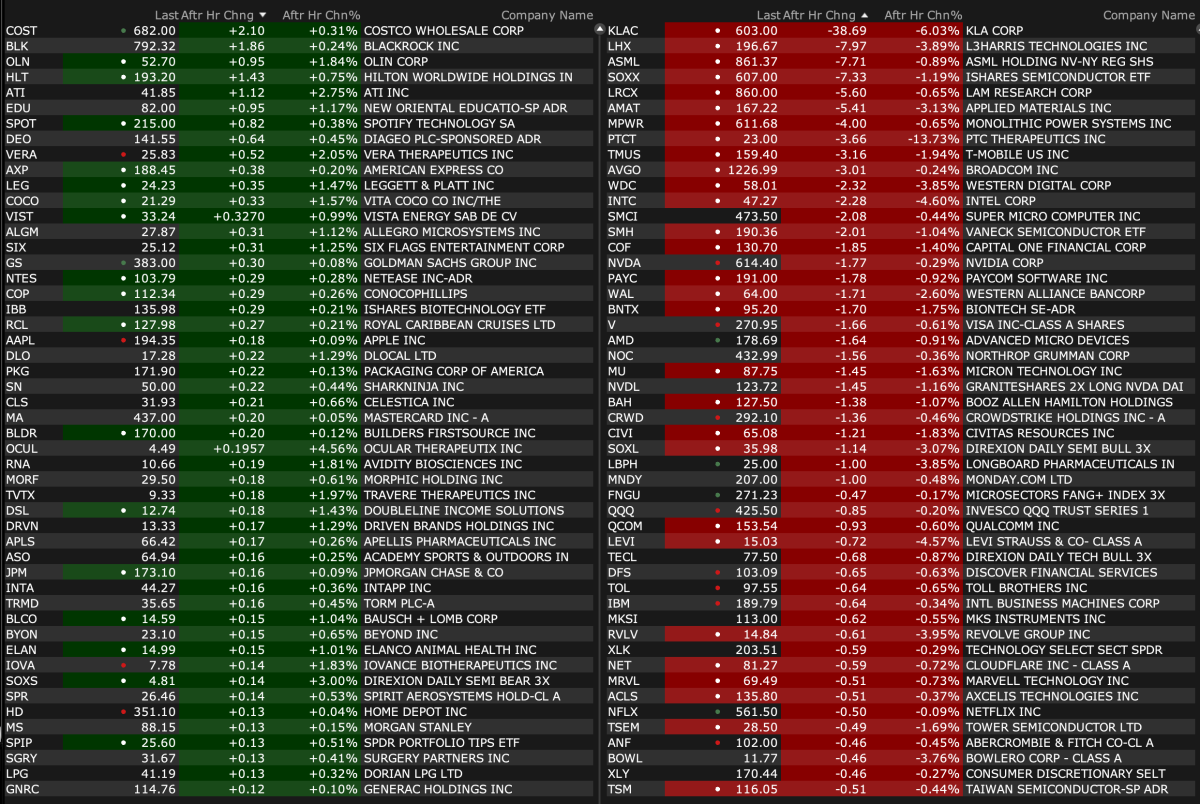Click the tick dot beside COST last price

pos(123,31)
